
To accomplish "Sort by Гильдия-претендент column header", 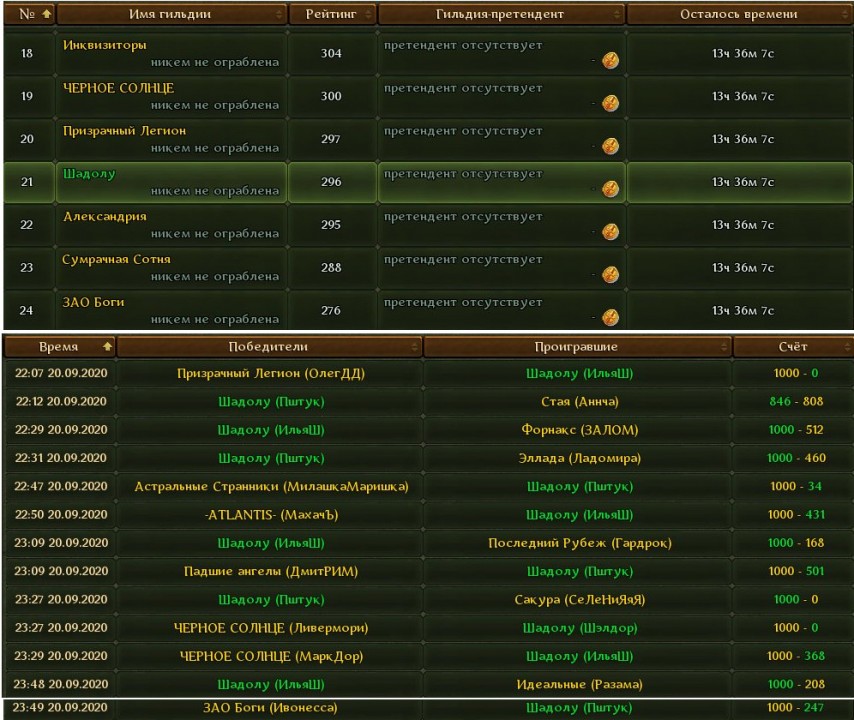I will pyautogui.click(x=501, y=14).
